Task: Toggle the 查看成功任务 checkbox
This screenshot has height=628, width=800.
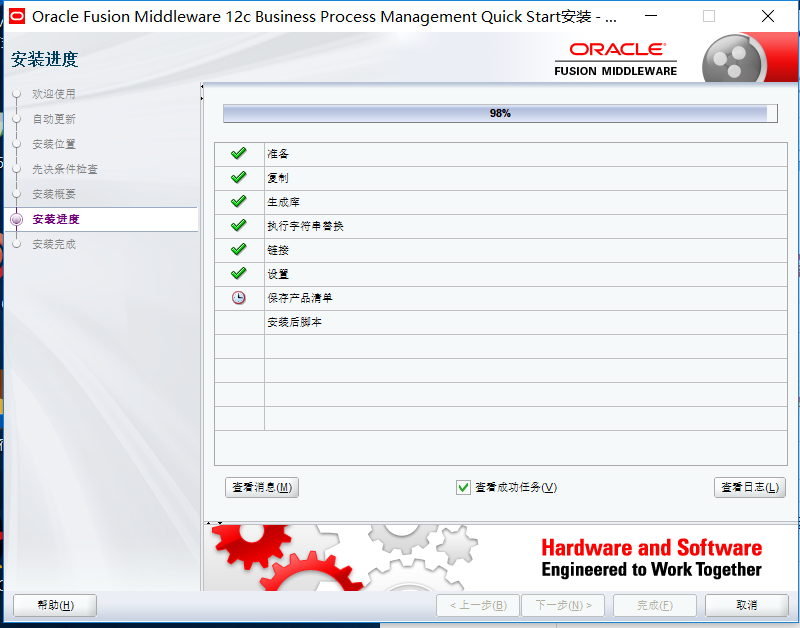Action: [x=463, y=486]
